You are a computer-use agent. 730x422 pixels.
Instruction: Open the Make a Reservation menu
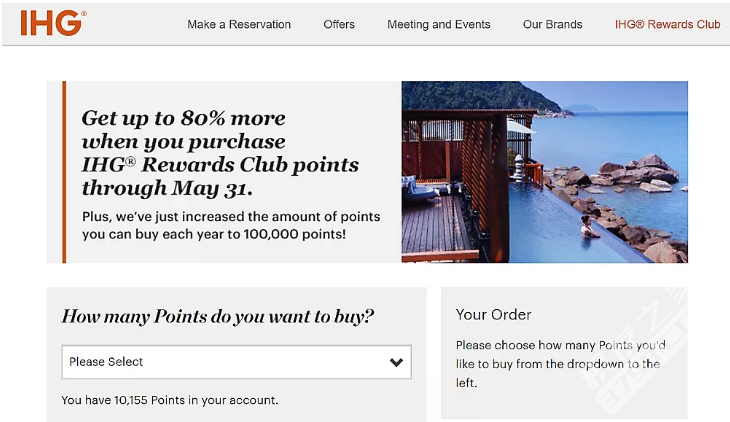coord(239,24)
